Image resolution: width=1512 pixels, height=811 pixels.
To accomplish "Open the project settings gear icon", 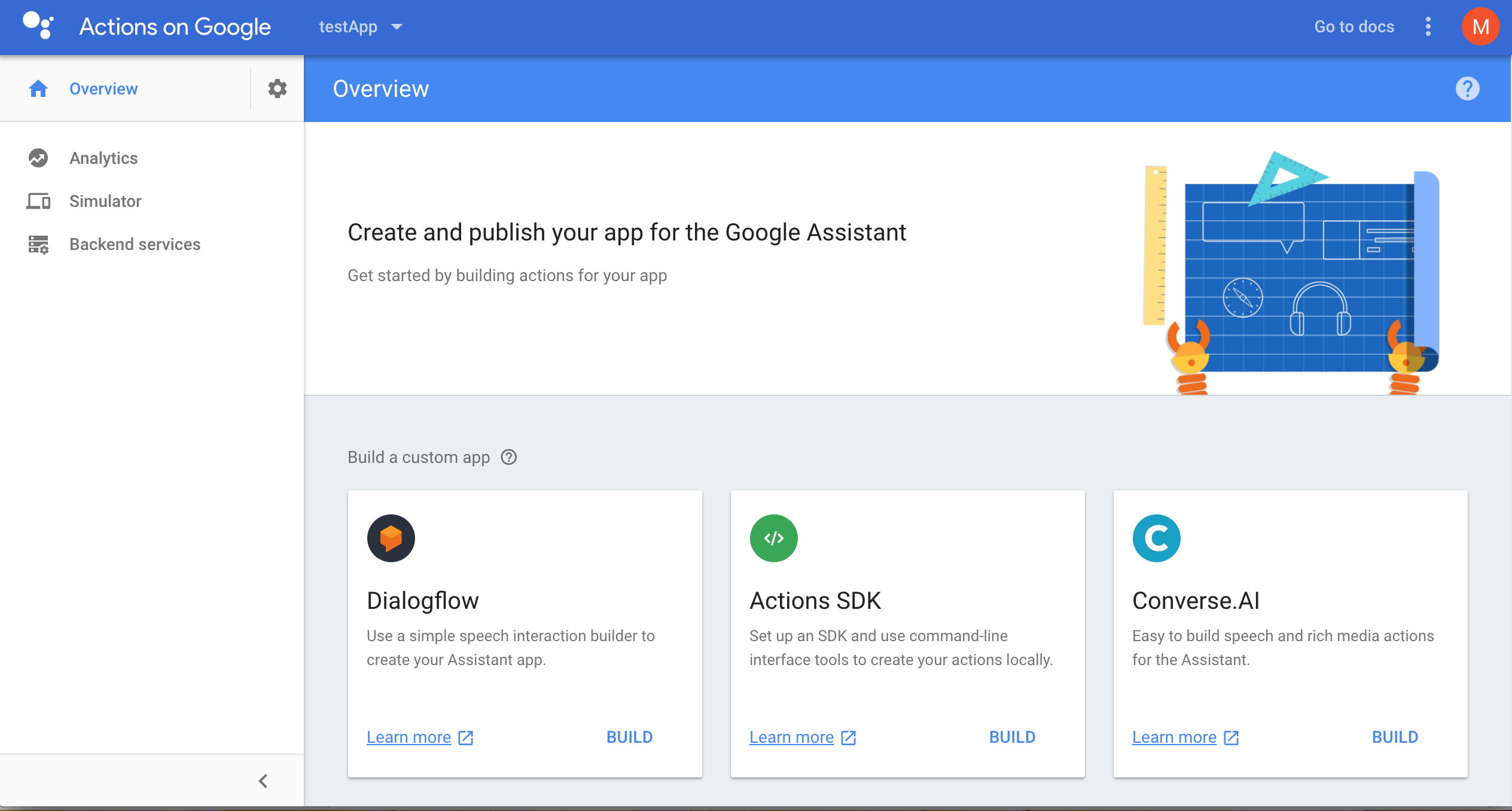I will click(277, 89).
